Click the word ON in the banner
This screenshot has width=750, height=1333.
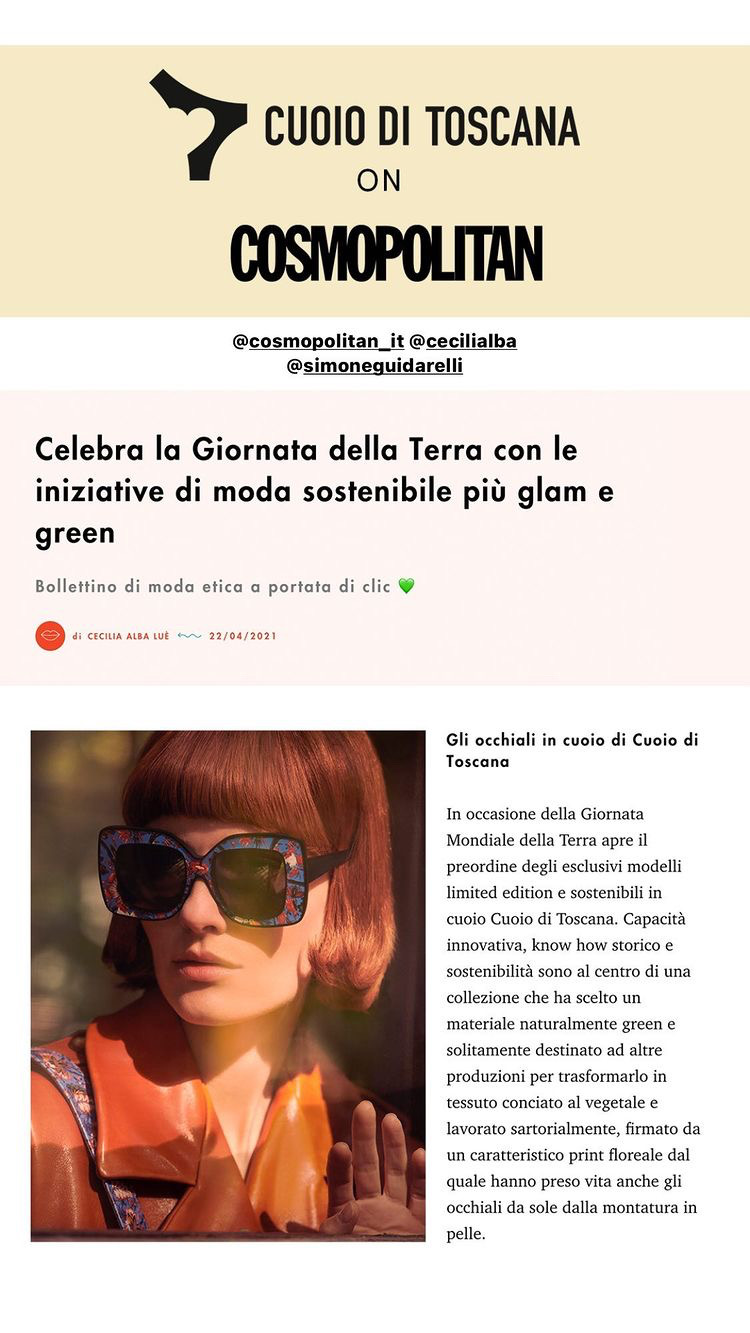point(379,181)
